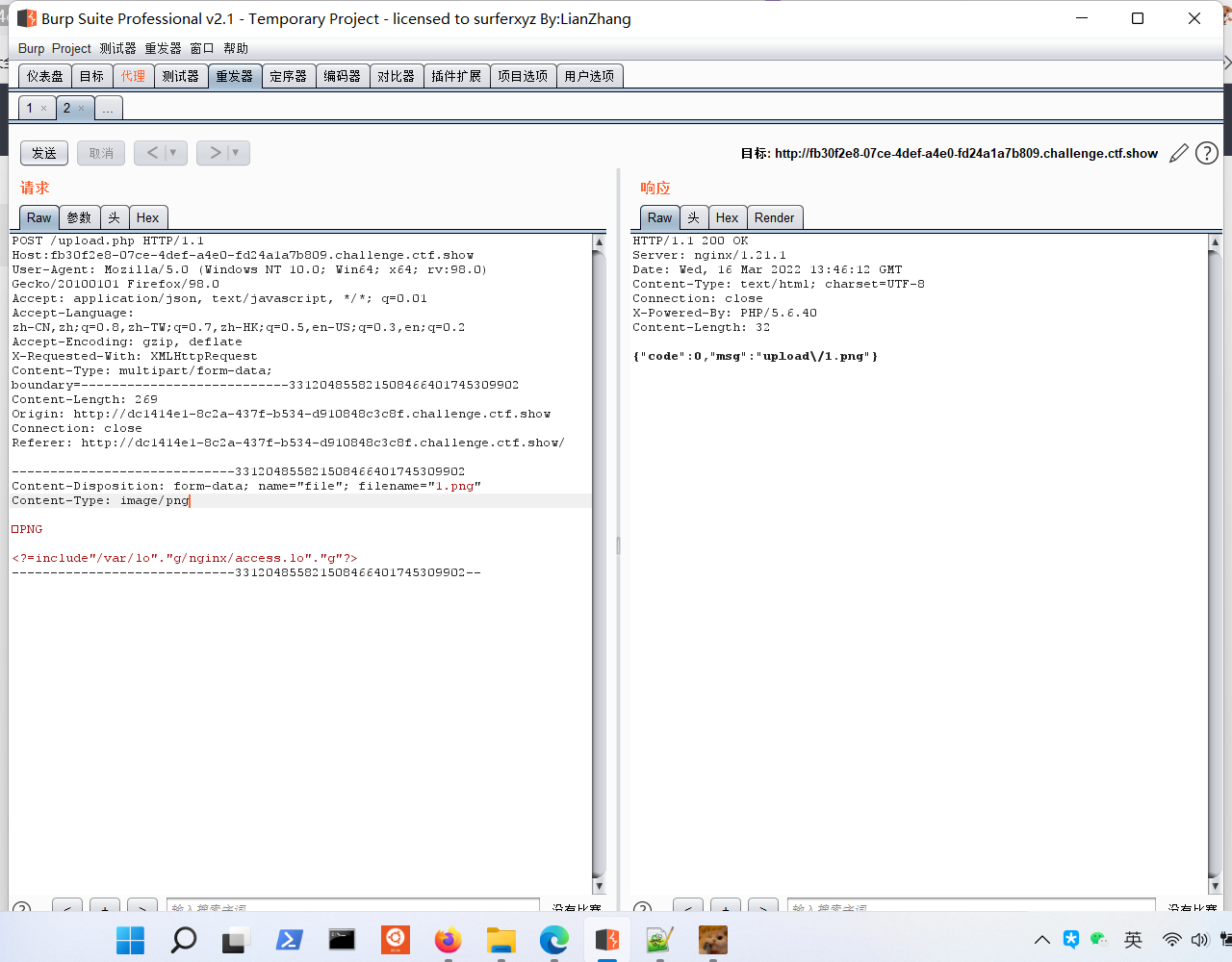Click the request pane scroll-up arrow
Image resolution: width=1232 pixels, height=962 pixels.
point(599,243)
